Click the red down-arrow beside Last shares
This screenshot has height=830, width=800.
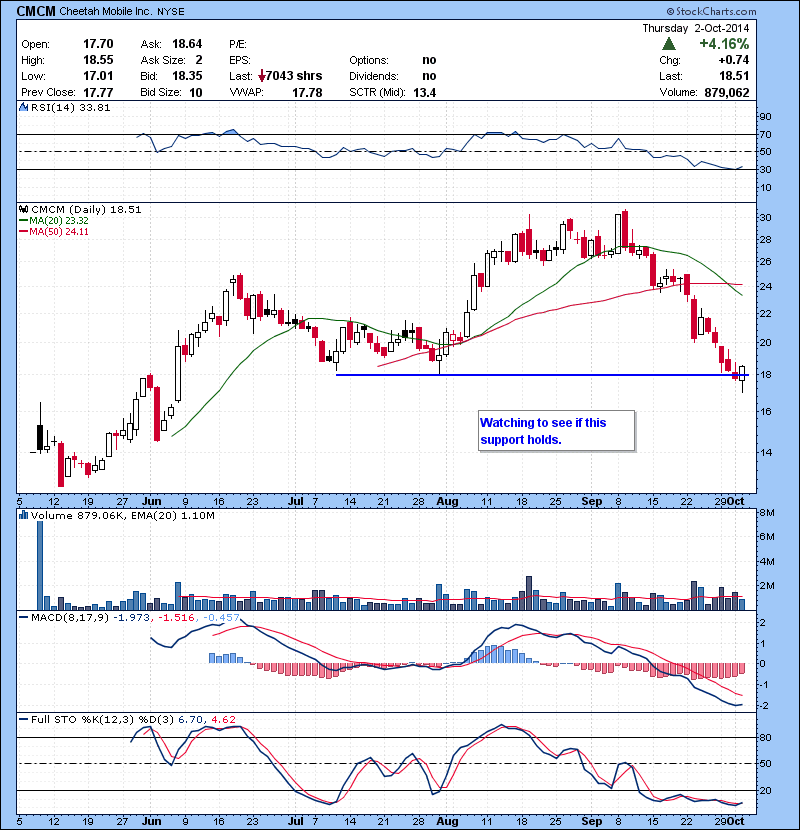pyautogui.click(x=262, y=76)
